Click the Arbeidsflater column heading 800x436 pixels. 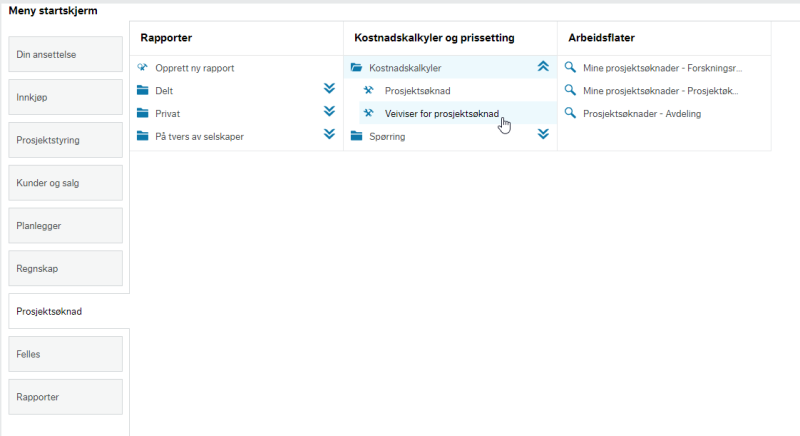pyautogui.click(x=602, y=38)
